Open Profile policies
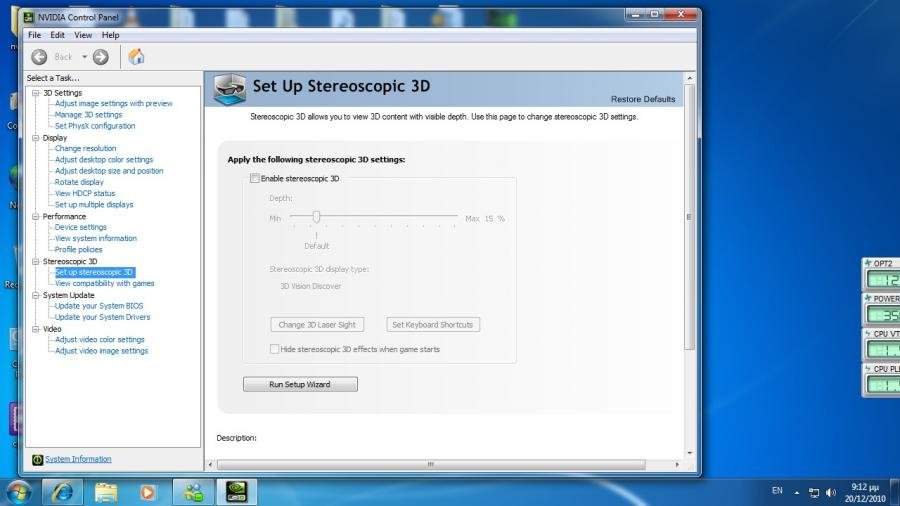 pos(79,250)
